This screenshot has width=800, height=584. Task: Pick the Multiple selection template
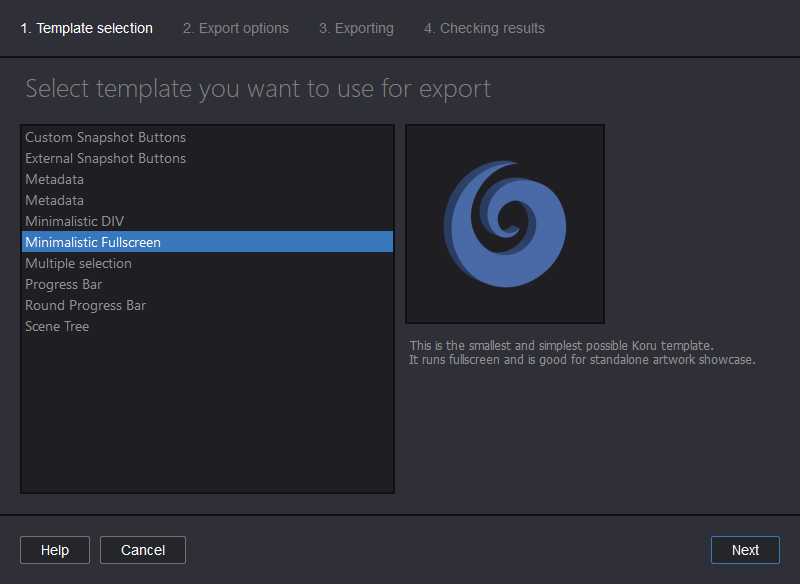(78, 263)
